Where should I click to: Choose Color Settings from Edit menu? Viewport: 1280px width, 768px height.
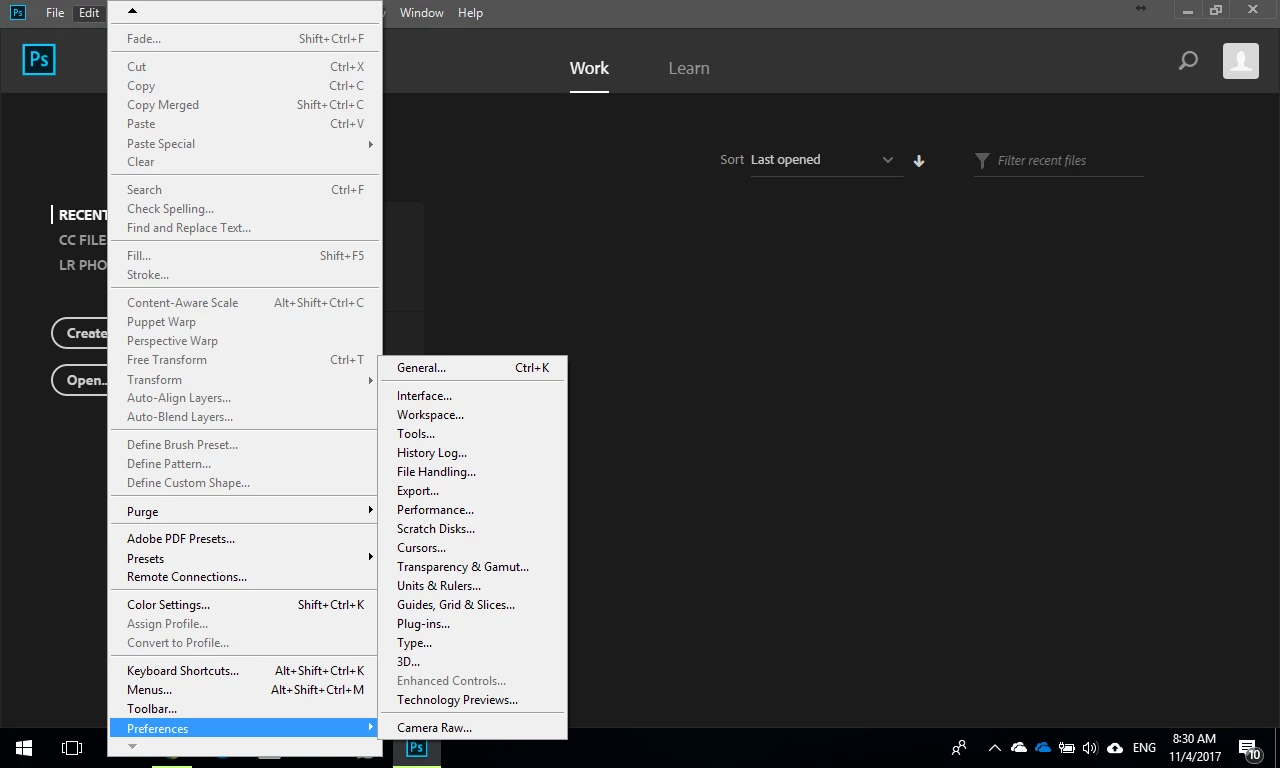coord(245,605)
